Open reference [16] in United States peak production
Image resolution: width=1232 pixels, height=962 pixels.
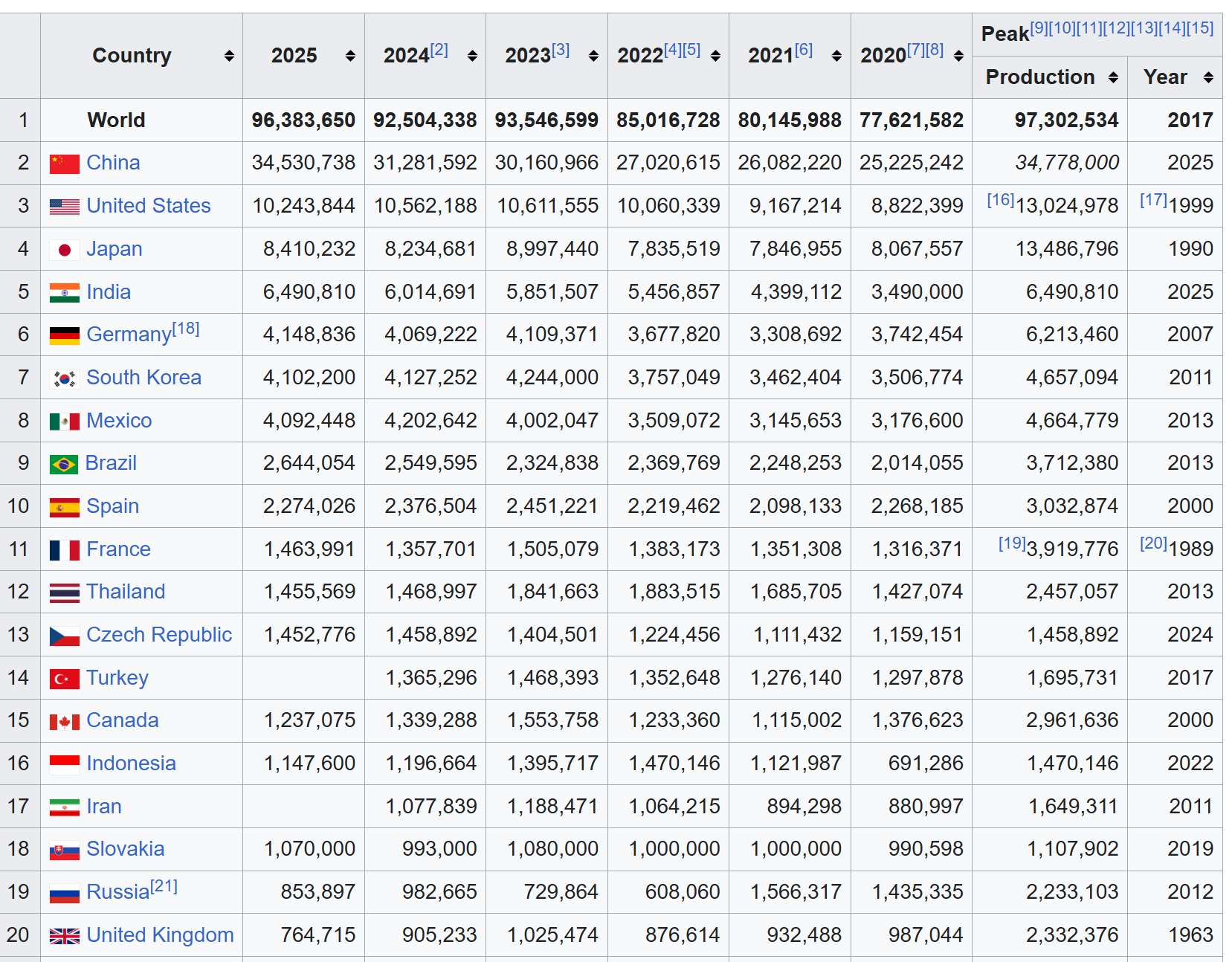tap(1001, 200)
